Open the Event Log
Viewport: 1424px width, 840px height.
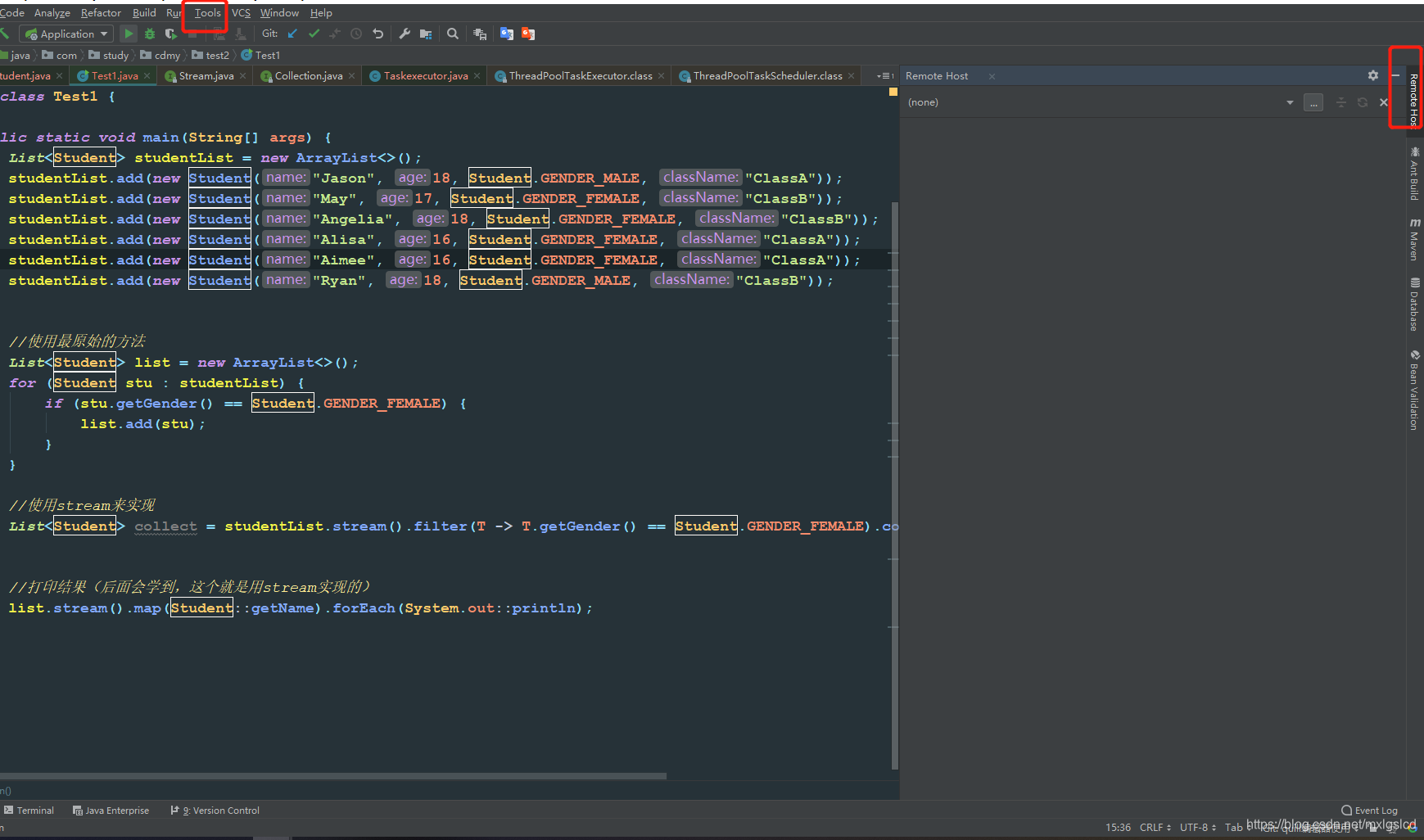click(1369, 810)
